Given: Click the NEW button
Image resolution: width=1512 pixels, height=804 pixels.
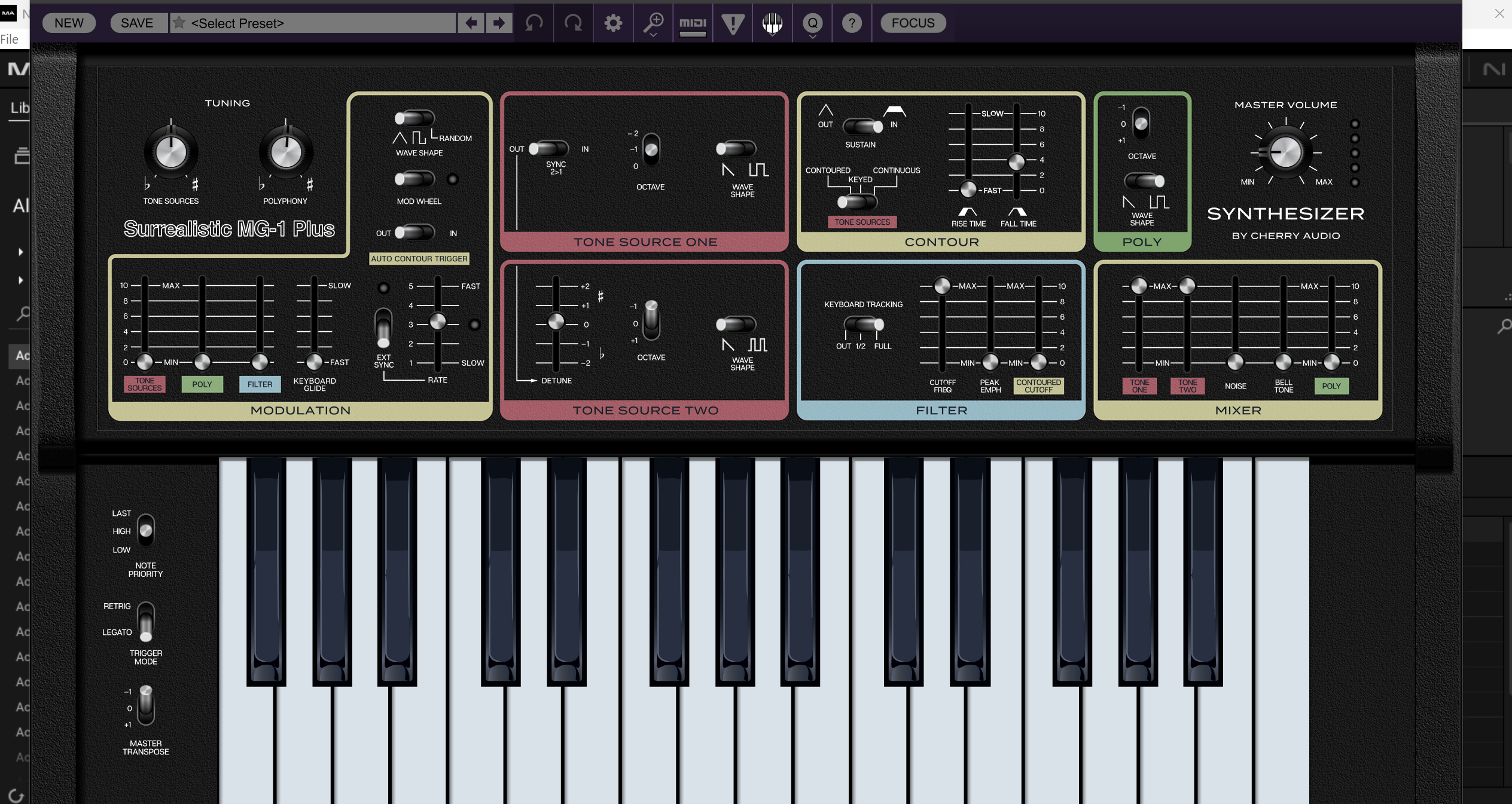Looking at the screenshot, I should [x=69, y=23].
